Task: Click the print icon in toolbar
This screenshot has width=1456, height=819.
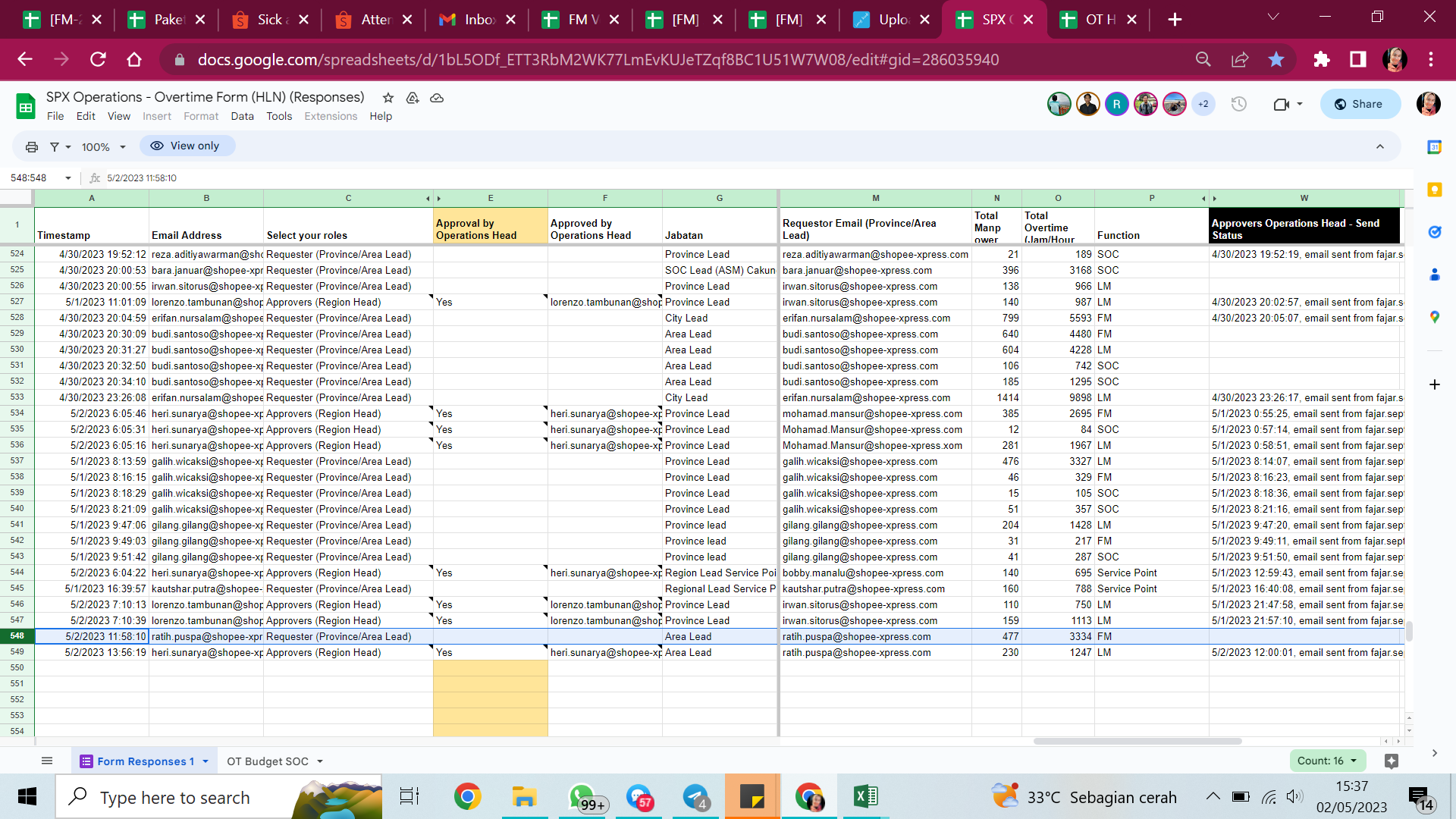Action: [x=32, y=146]
